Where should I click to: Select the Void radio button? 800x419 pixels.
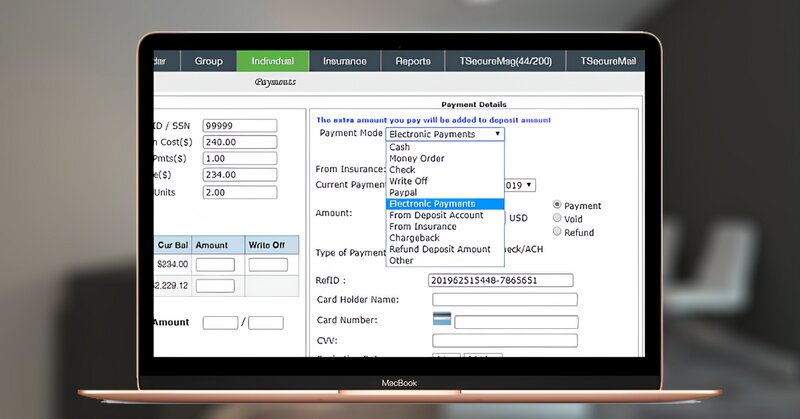[x=557, y=218]
